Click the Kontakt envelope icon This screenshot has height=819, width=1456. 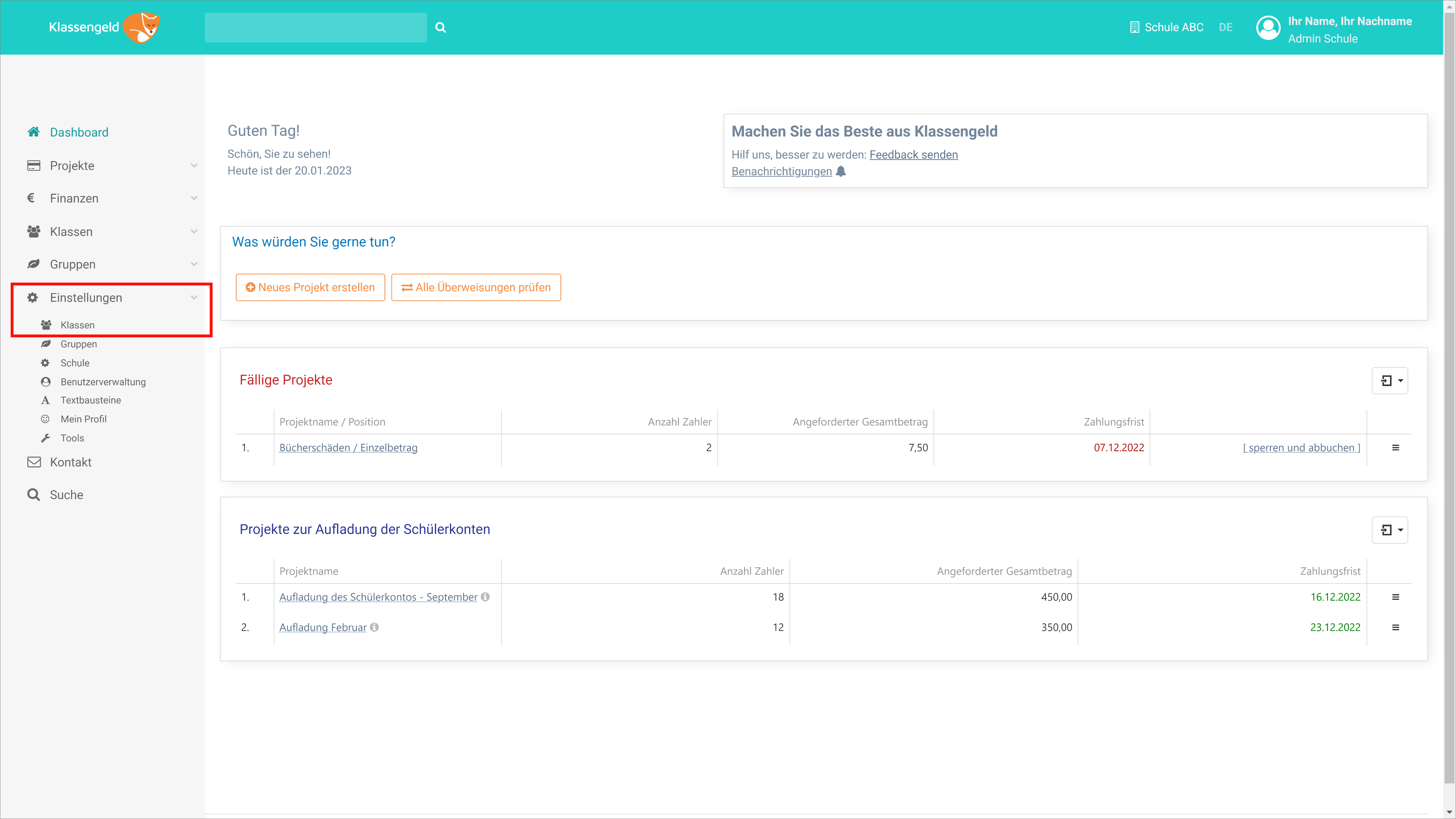(x=34, y=462)
